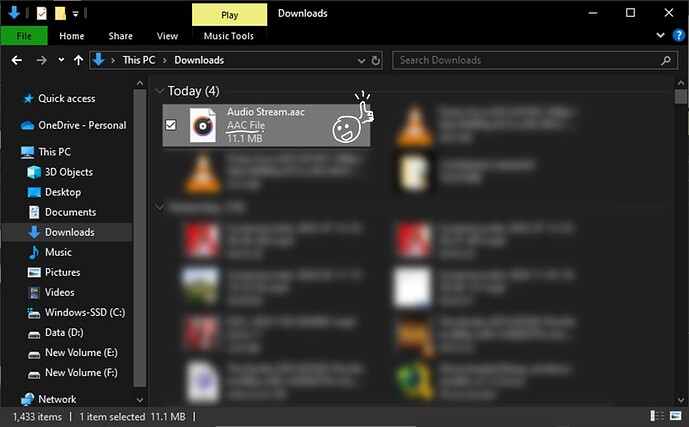Screen dimensions: 689x427
Task: Click the Search Downloads field
Action: click(525, 60)
